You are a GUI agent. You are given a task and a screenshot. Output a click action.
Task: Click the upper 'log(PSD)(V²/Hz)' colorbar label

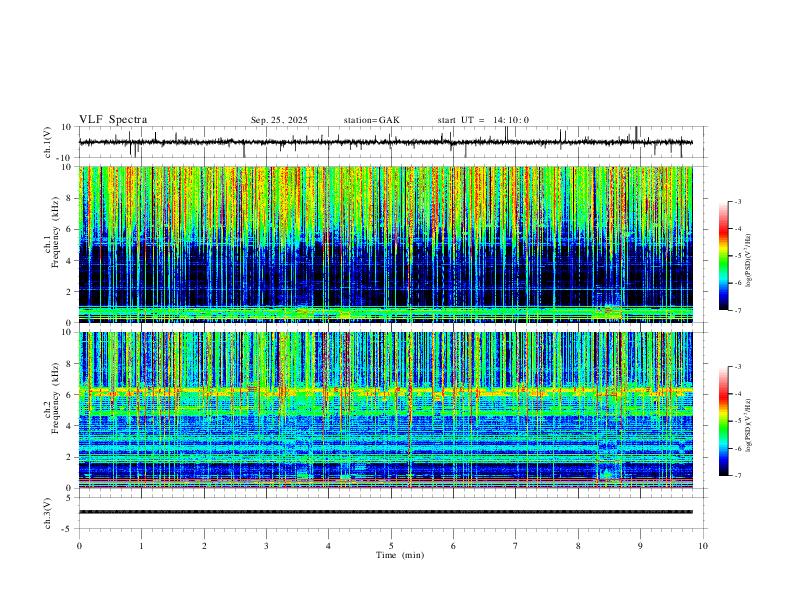(748, 261)
